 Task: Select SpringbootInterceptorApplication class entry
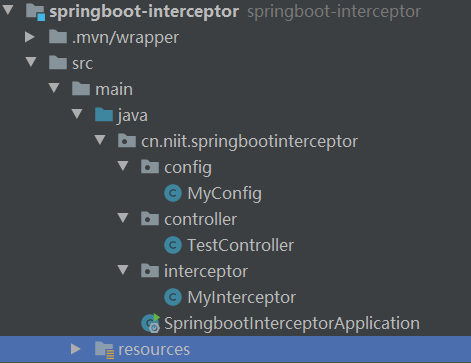click(292, 324)
